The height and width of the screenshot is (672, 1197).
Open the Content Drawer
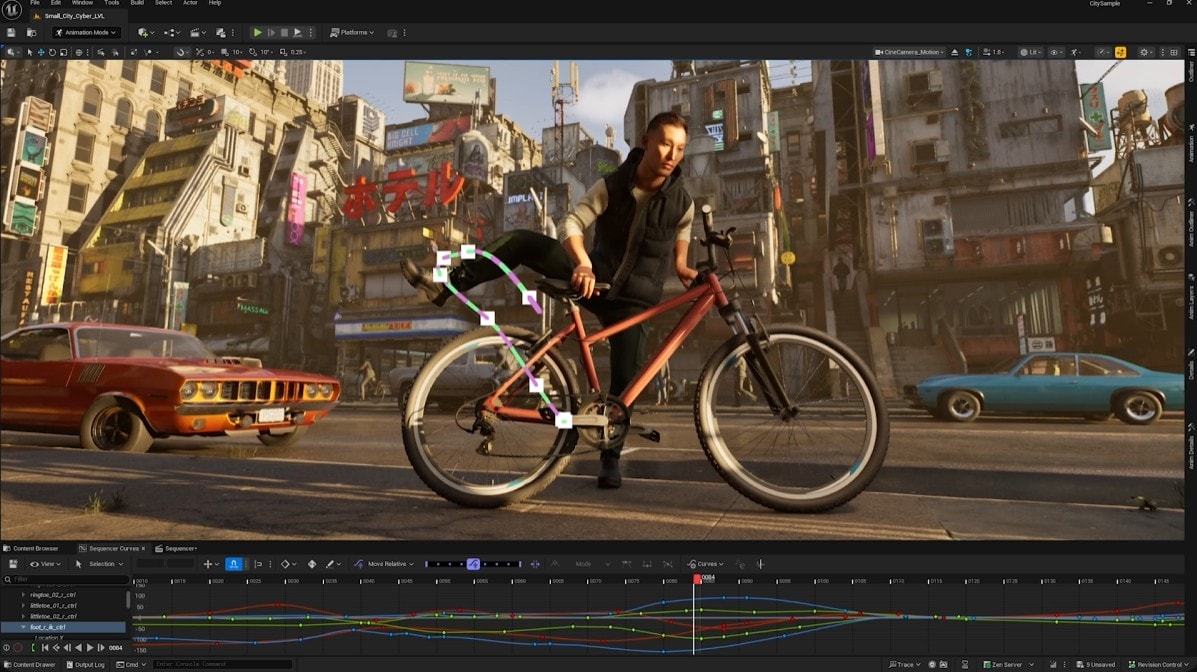click(x=30, y=664)
